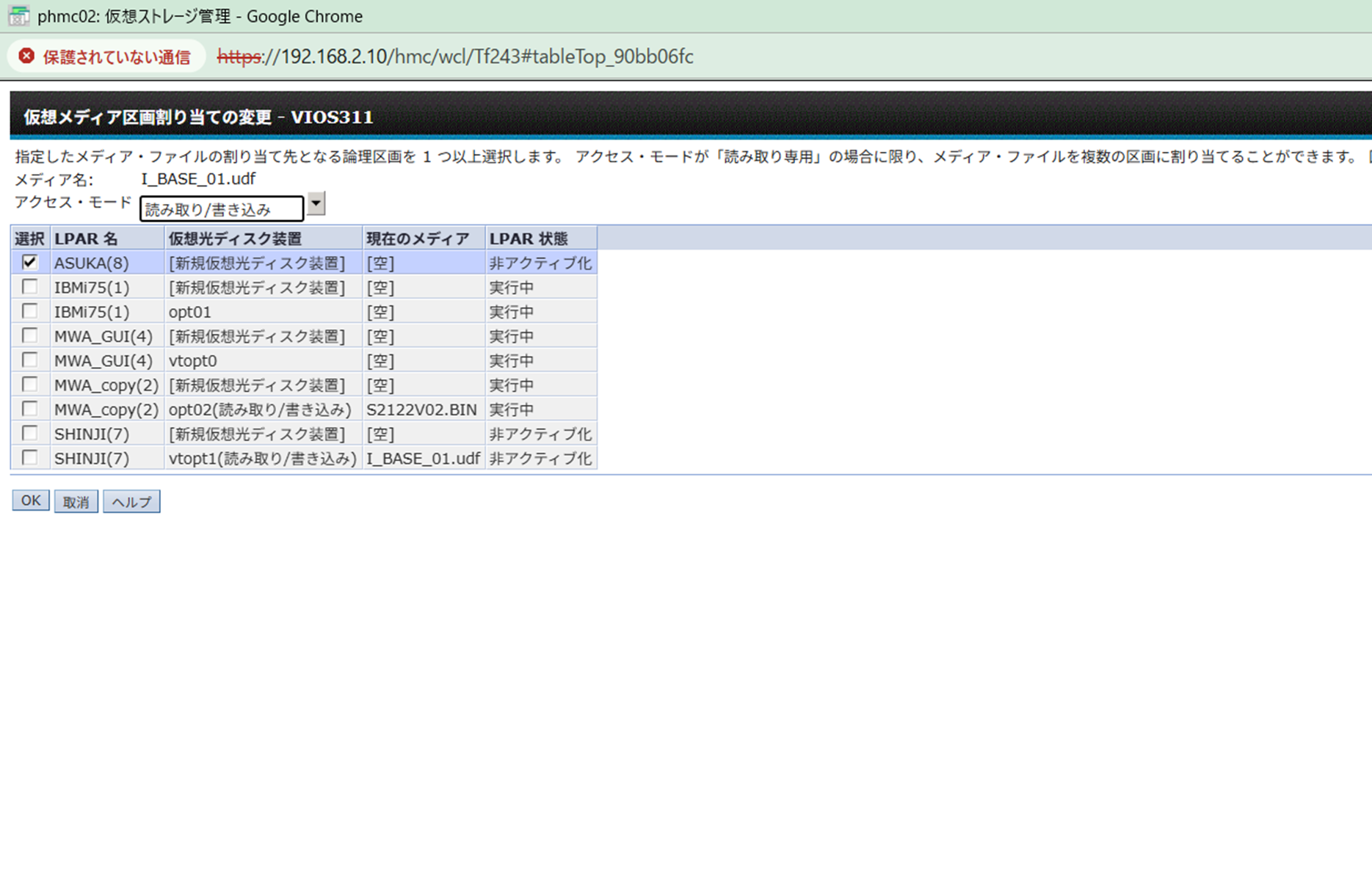The height and width of the screenshot is (874, 1372).
Task: Open the access mode dropdown arrow
Action: 316,203
